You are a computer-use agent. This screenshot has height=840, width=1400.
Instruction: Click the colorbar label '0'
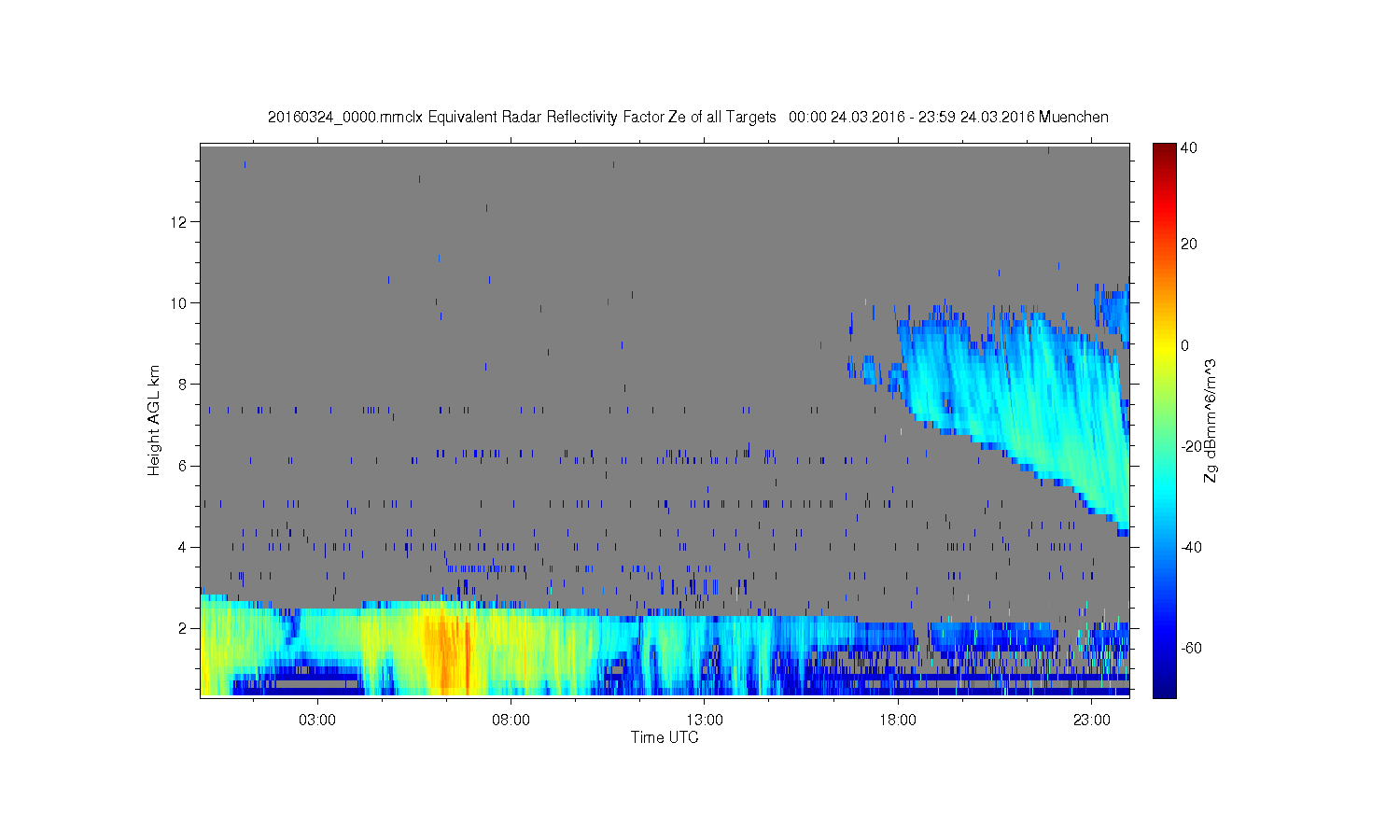click(x=1185, y=345)
